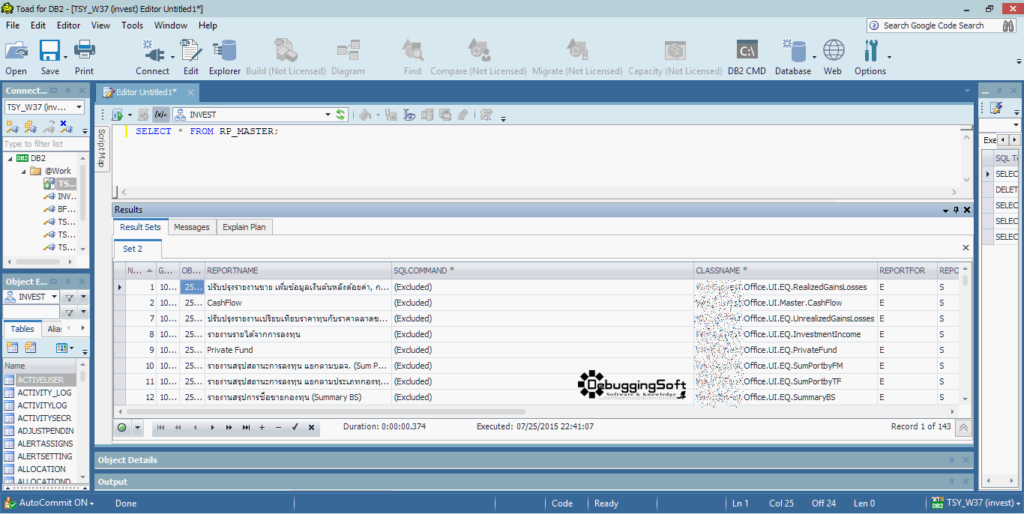Click the SQLCOMMAND column header
The height and width of the screenshot is (514, 1024).
(x=542, y=270)
